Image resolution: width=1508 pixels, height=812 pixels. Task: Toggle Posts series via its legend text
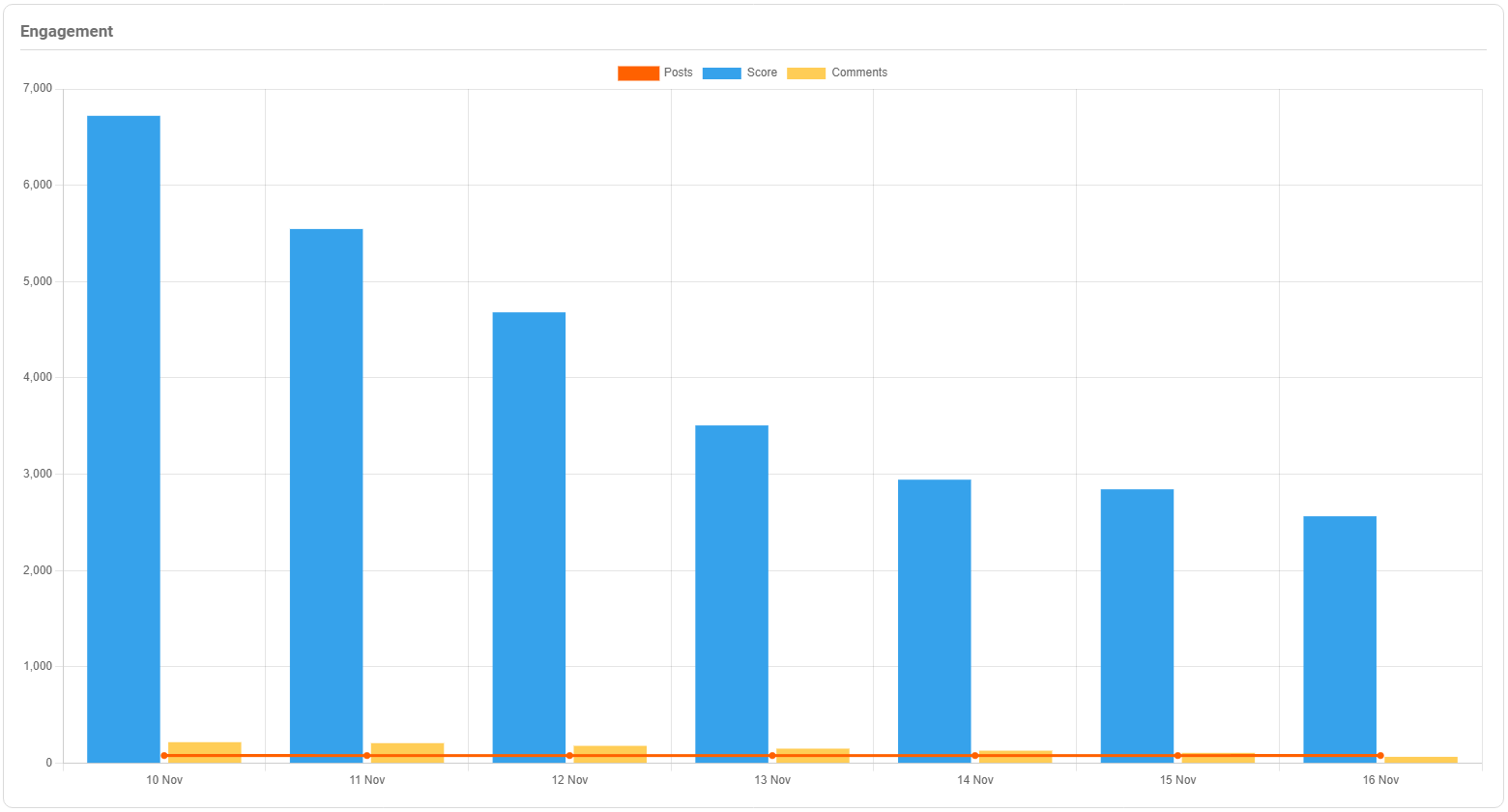click(678, 72)
